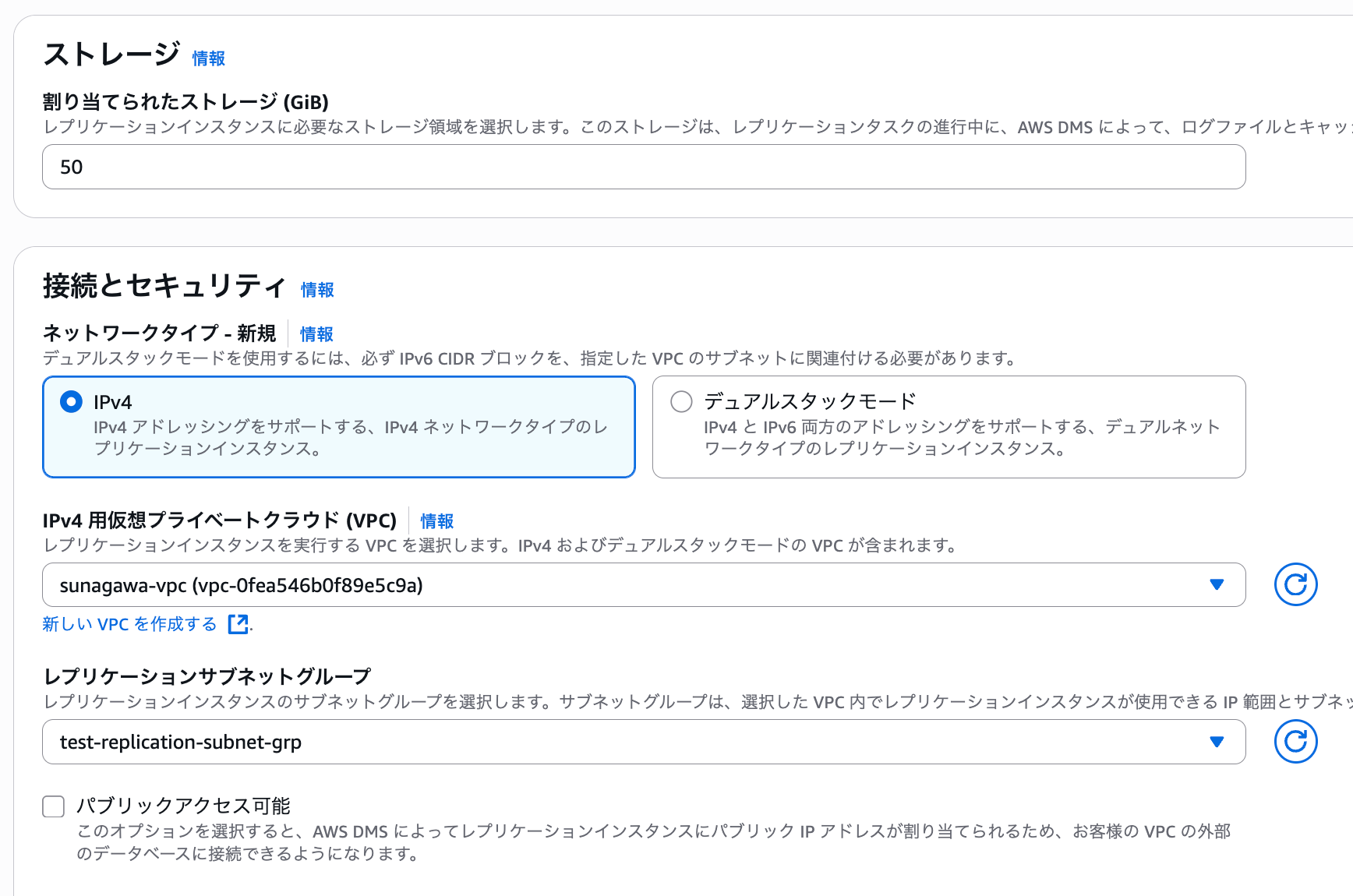Click the IPv4 tile description text
The width and height of the screenshot is (1353, 896).
(351, 438)
